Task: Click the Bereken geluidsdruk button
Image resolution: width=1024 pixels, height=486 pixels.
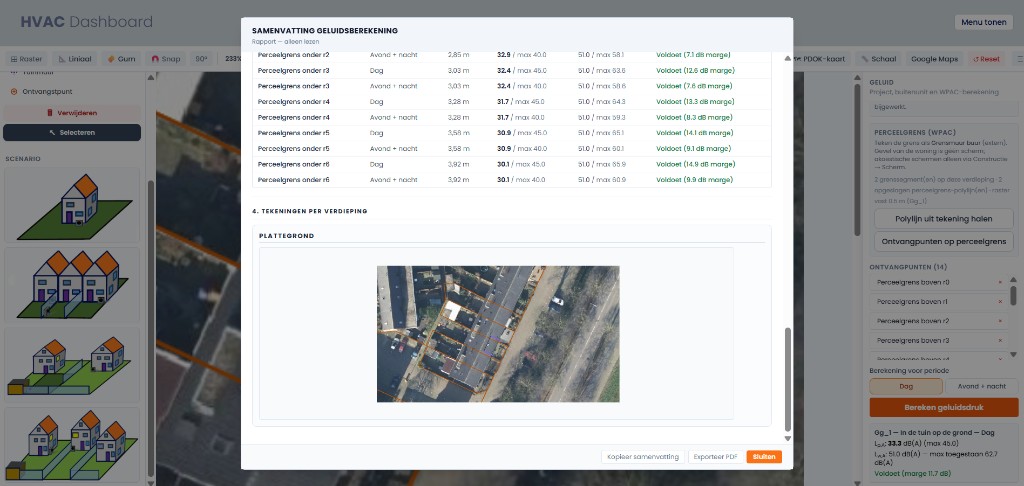Action: tap(944, 408)
